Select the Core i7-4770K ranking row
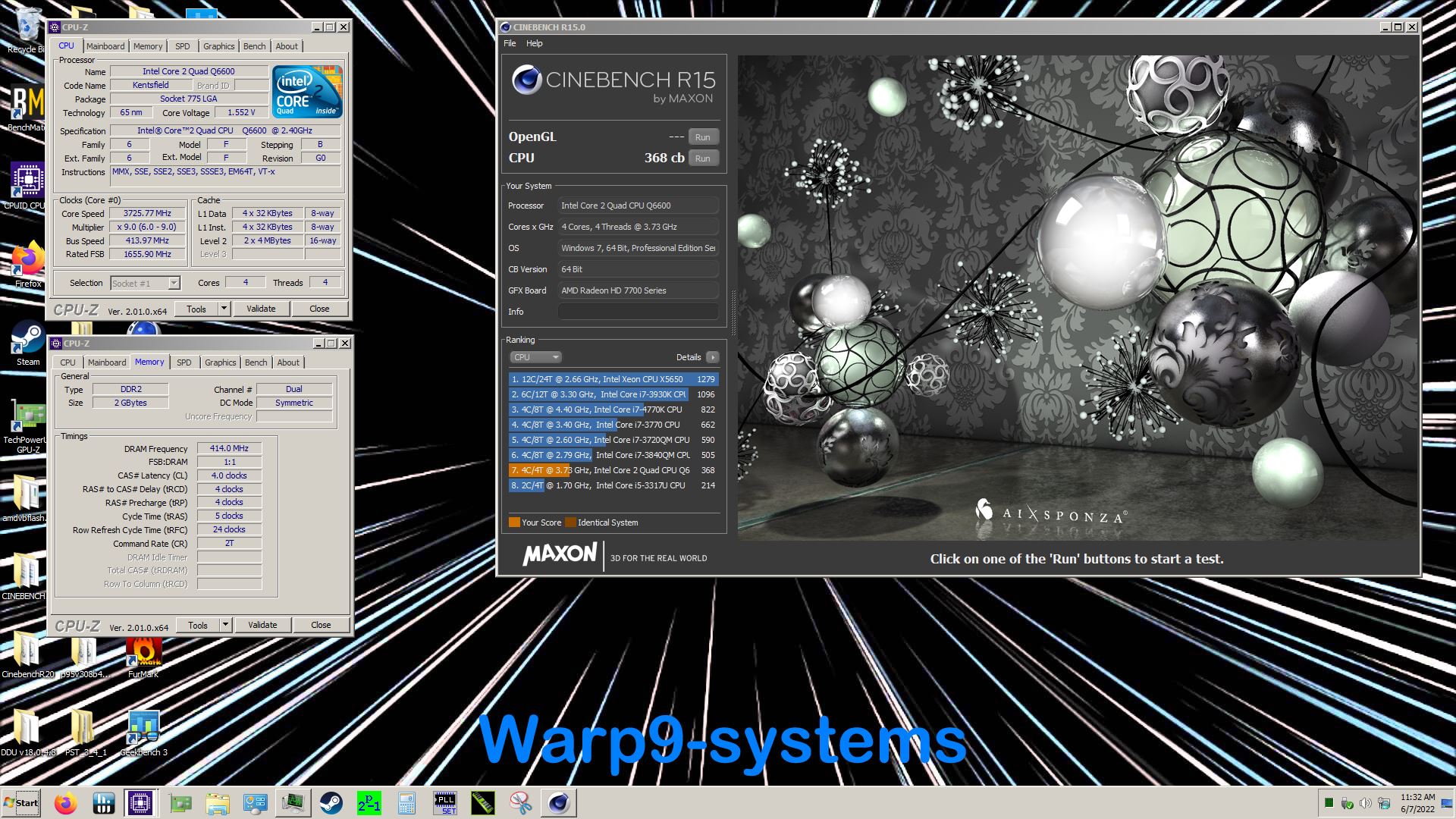Viewport: 1456px width, 819px height. point(613,409)
